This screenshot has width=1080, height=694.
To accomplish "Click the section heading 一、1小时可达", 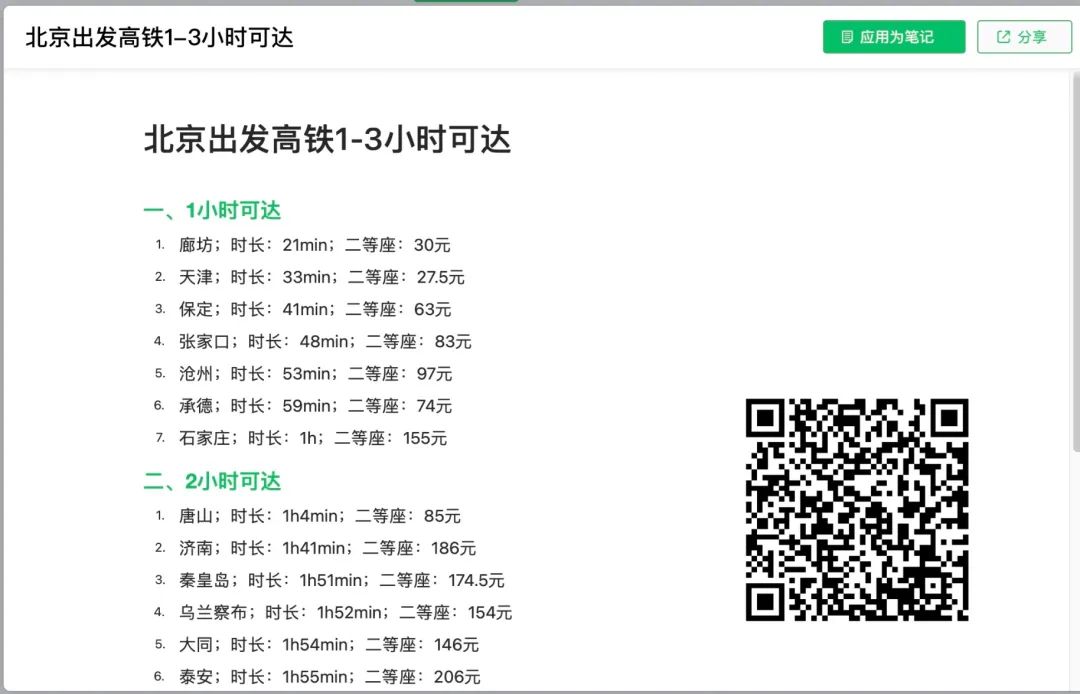I will point(212,210).
